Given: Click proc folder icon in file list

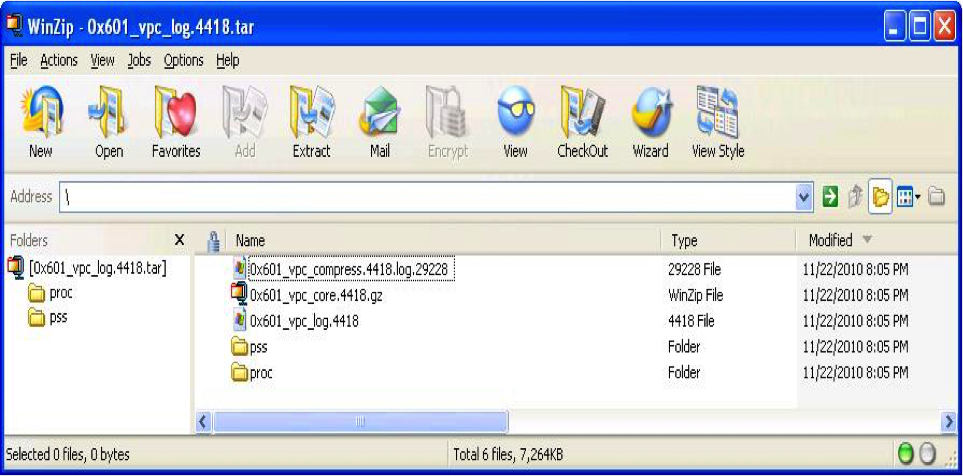Looking at the screenshot, I should click(x=240, y=373).
